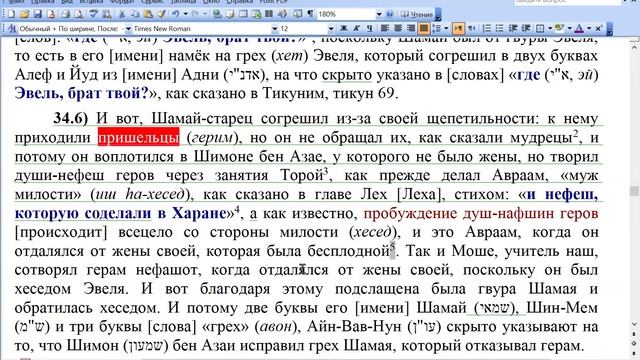Image resolution: width=640 pixels, height=360 pixels.
Task: Run the spelling and grammar check
Action: (93, 14)
